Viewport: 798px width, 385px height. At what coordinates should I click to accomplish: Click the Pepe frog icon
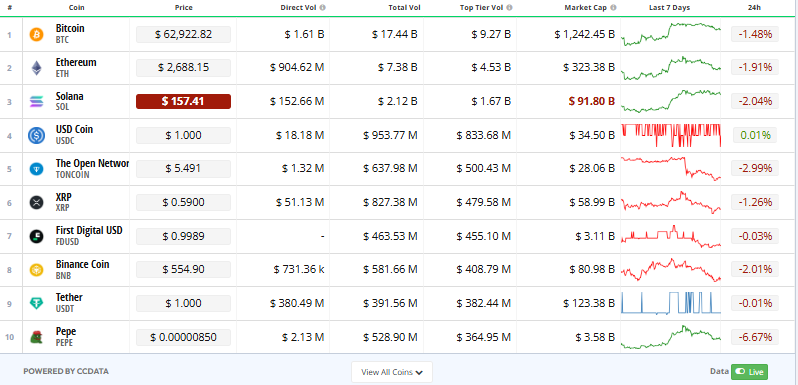pyautogui.click(x=37, y=337)
